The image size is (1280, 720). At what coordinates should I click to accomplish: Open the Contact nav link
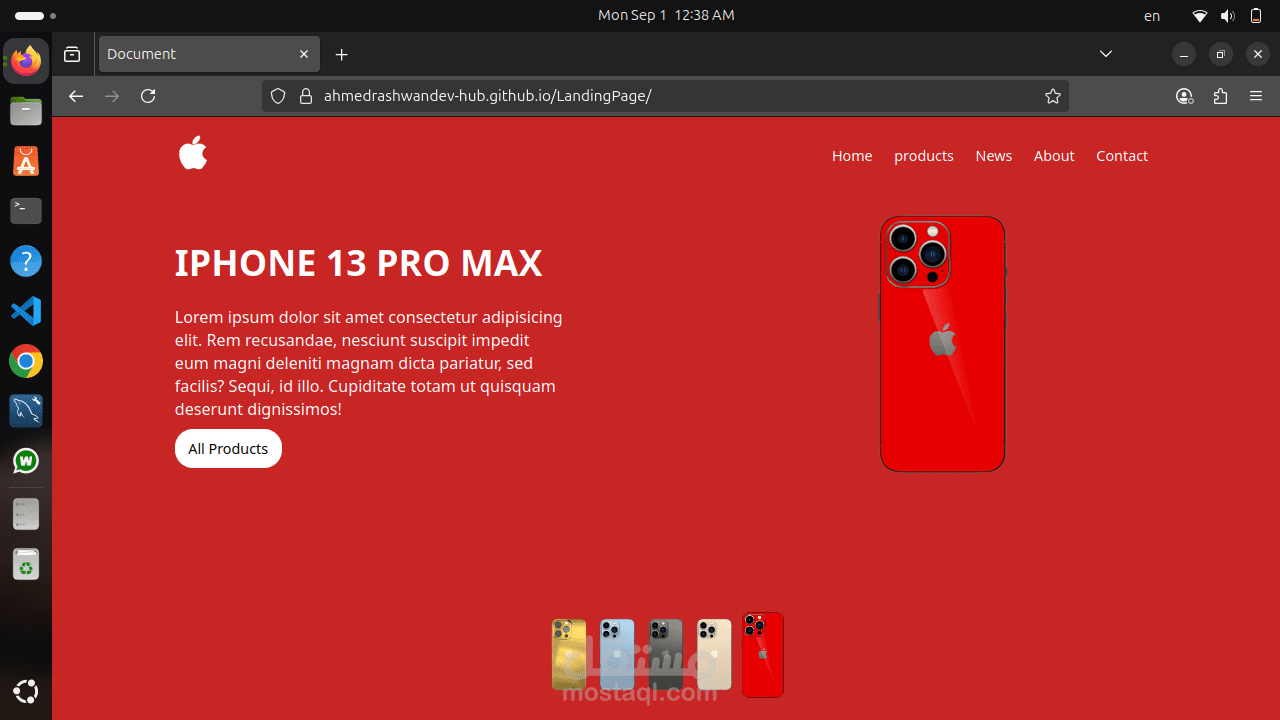click(1122, 156)
